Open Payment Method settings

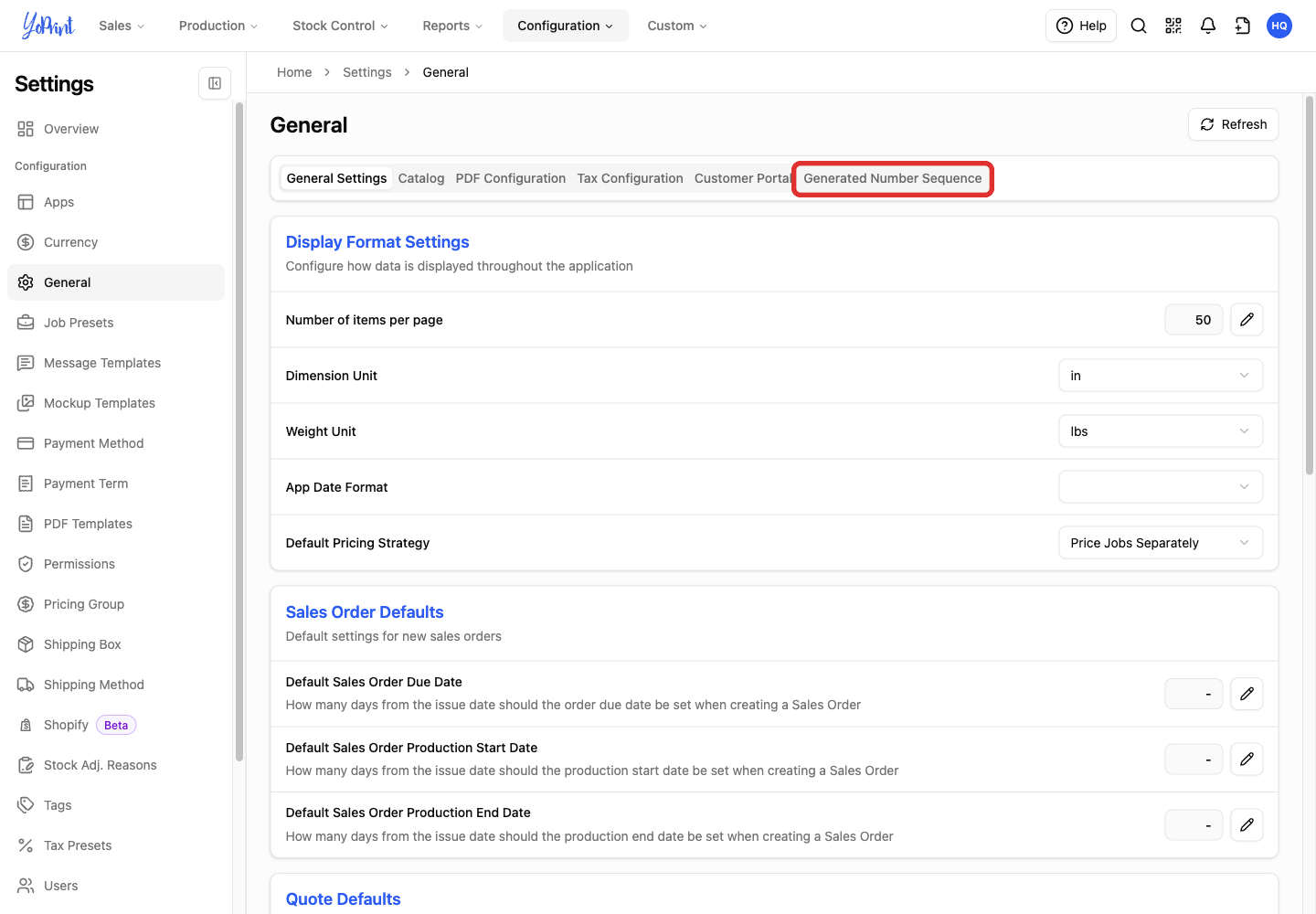(116, 443)
